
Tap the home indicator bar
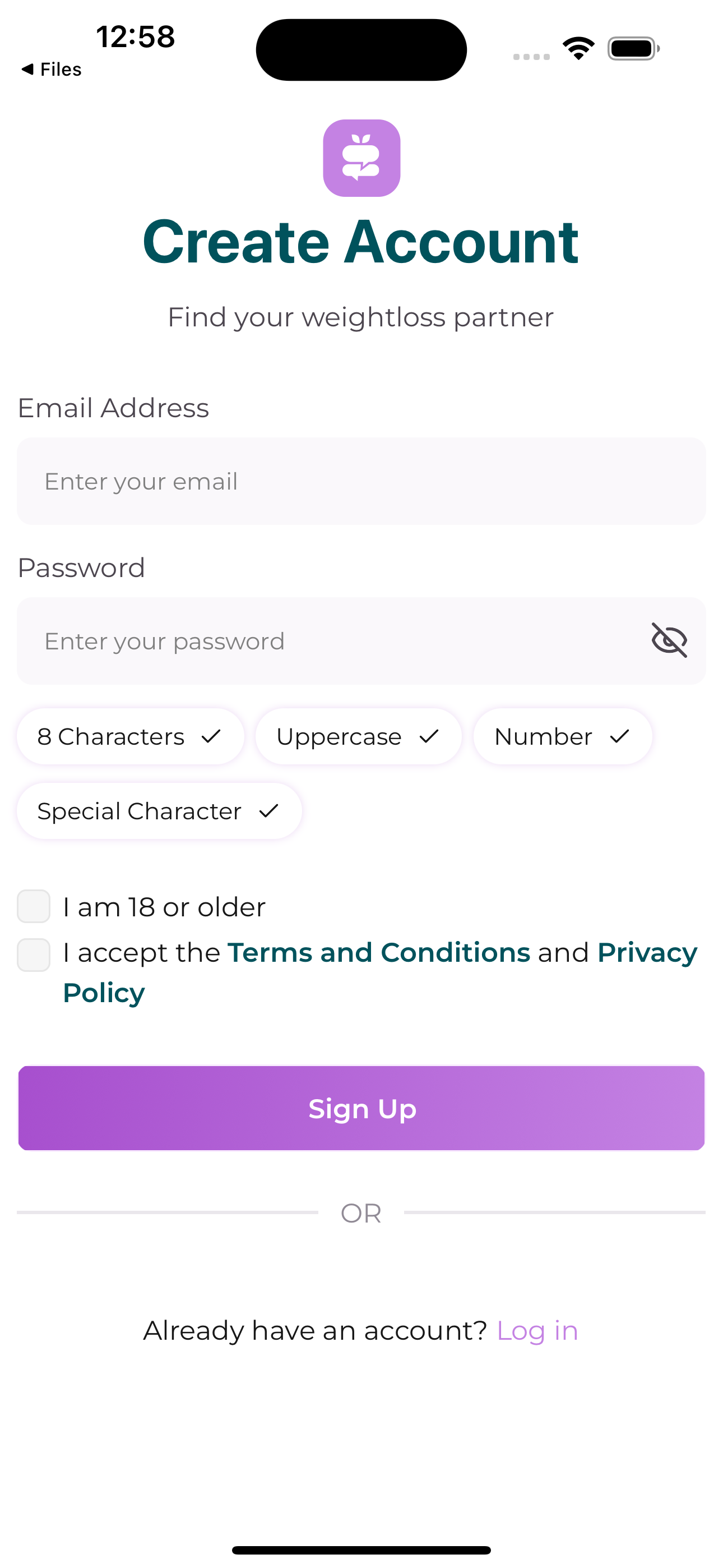pos(361,1549)
